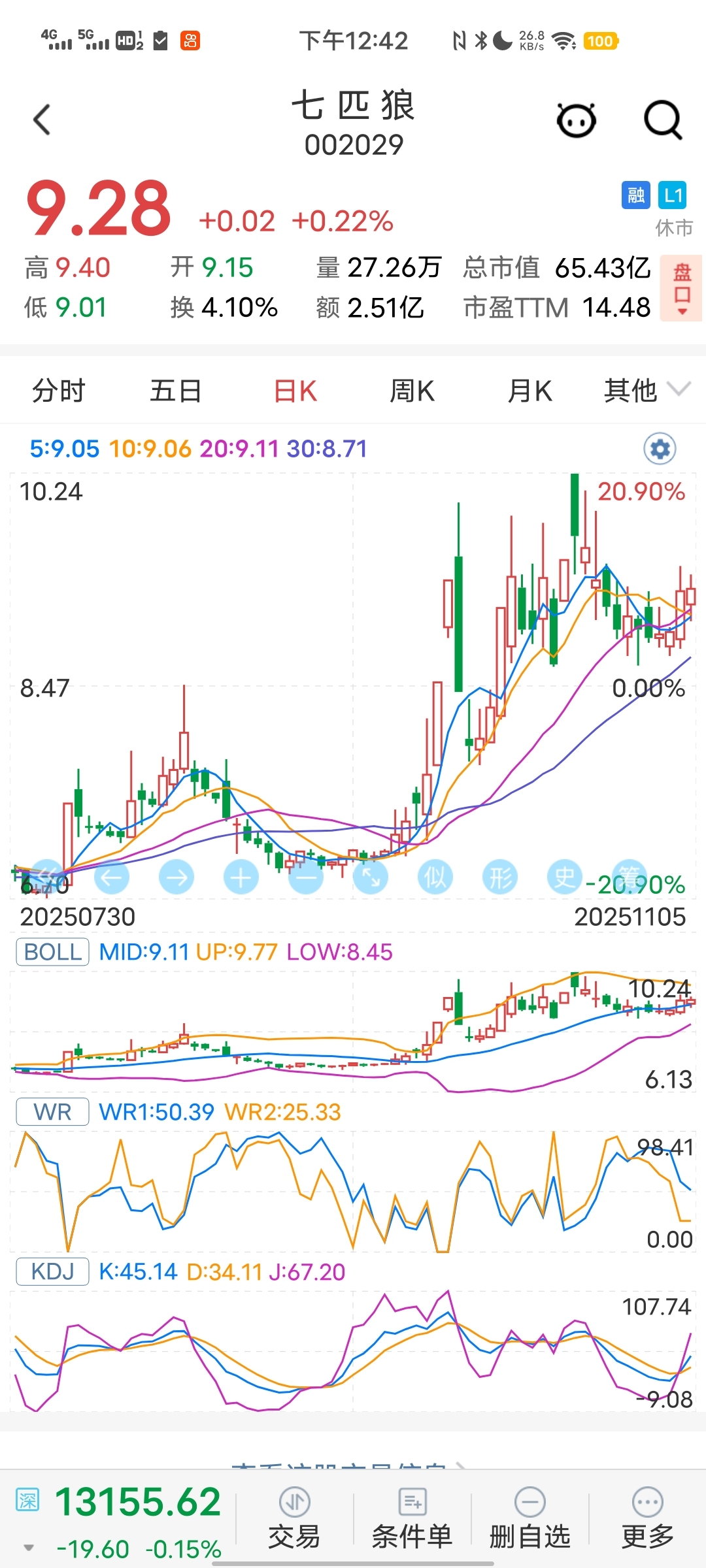
Task: Tap the current price 9.28
Action: pos(99,209)
